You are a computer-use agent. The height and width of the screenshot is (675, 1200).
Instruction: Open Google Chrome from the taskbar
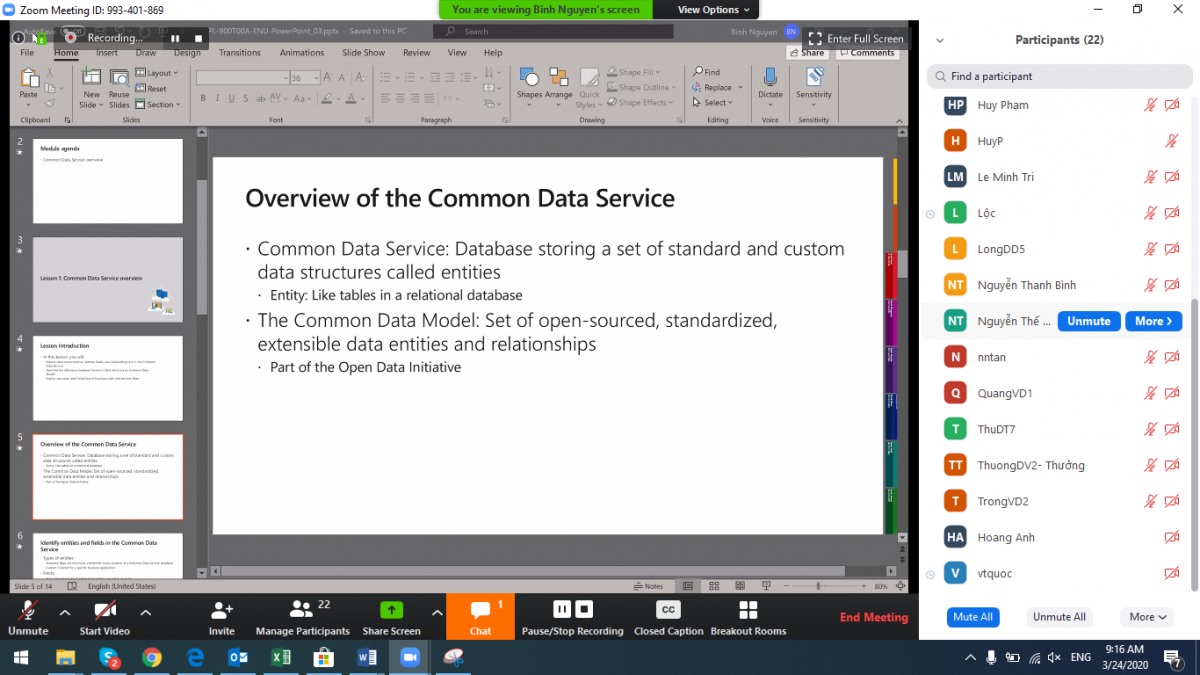click(x=152, y=657)
